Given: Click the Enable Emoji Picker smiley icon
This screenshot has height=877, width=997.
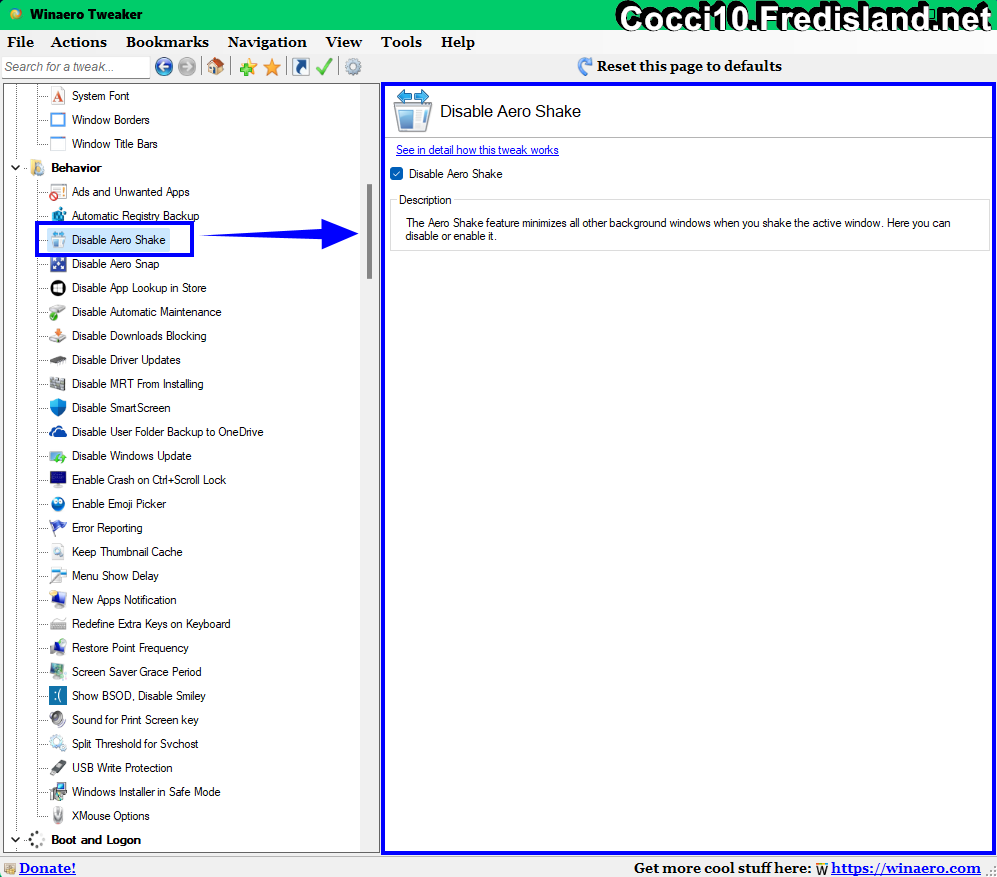Looking at the screenshot, I should coord(58,504).
